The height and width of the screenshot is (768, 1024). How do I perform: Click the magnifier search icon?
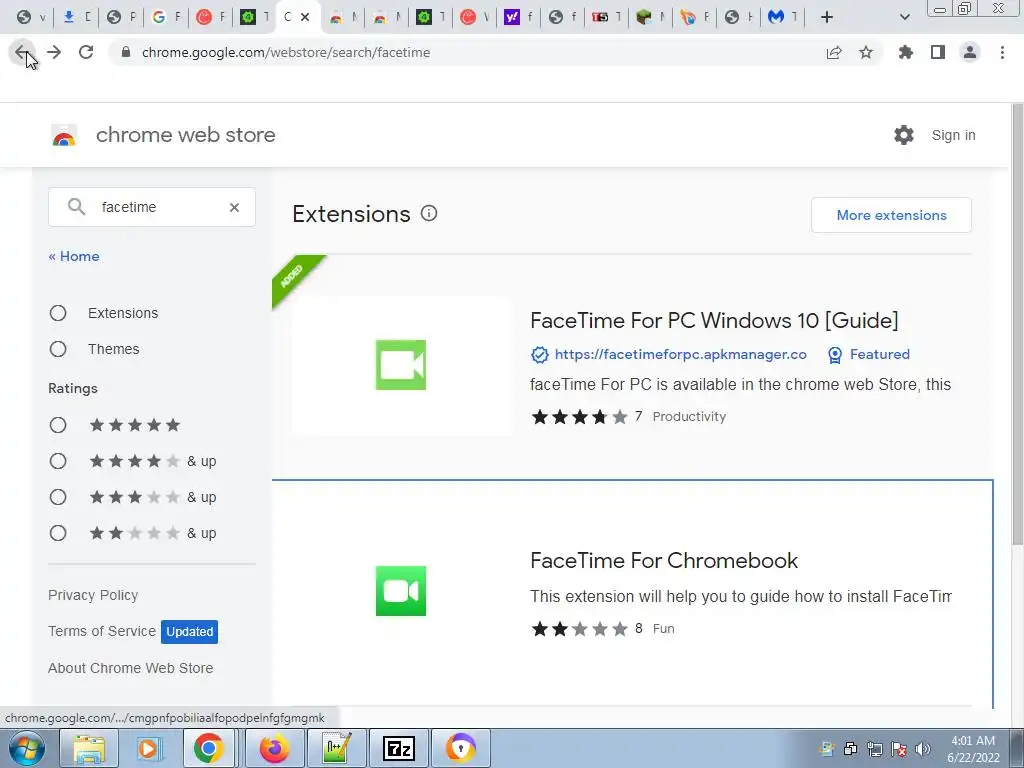point(76,207)
